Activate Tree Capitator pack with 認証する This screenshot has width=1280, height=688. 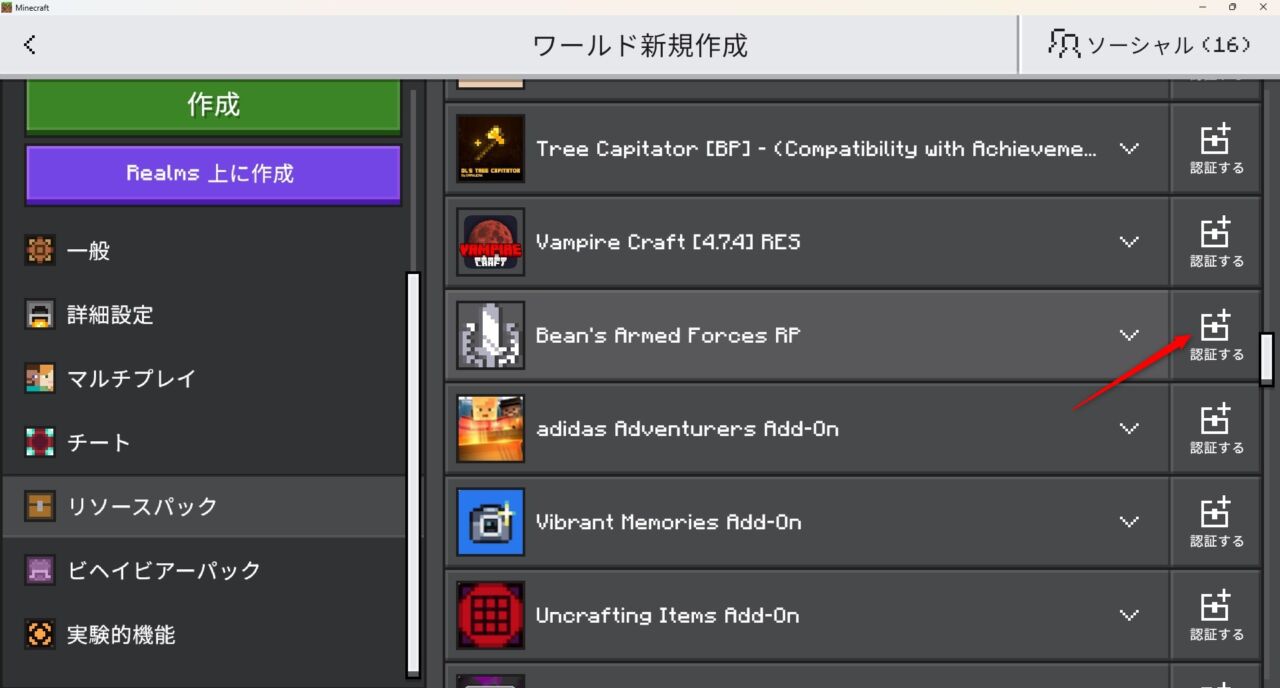coord(1216,149)
